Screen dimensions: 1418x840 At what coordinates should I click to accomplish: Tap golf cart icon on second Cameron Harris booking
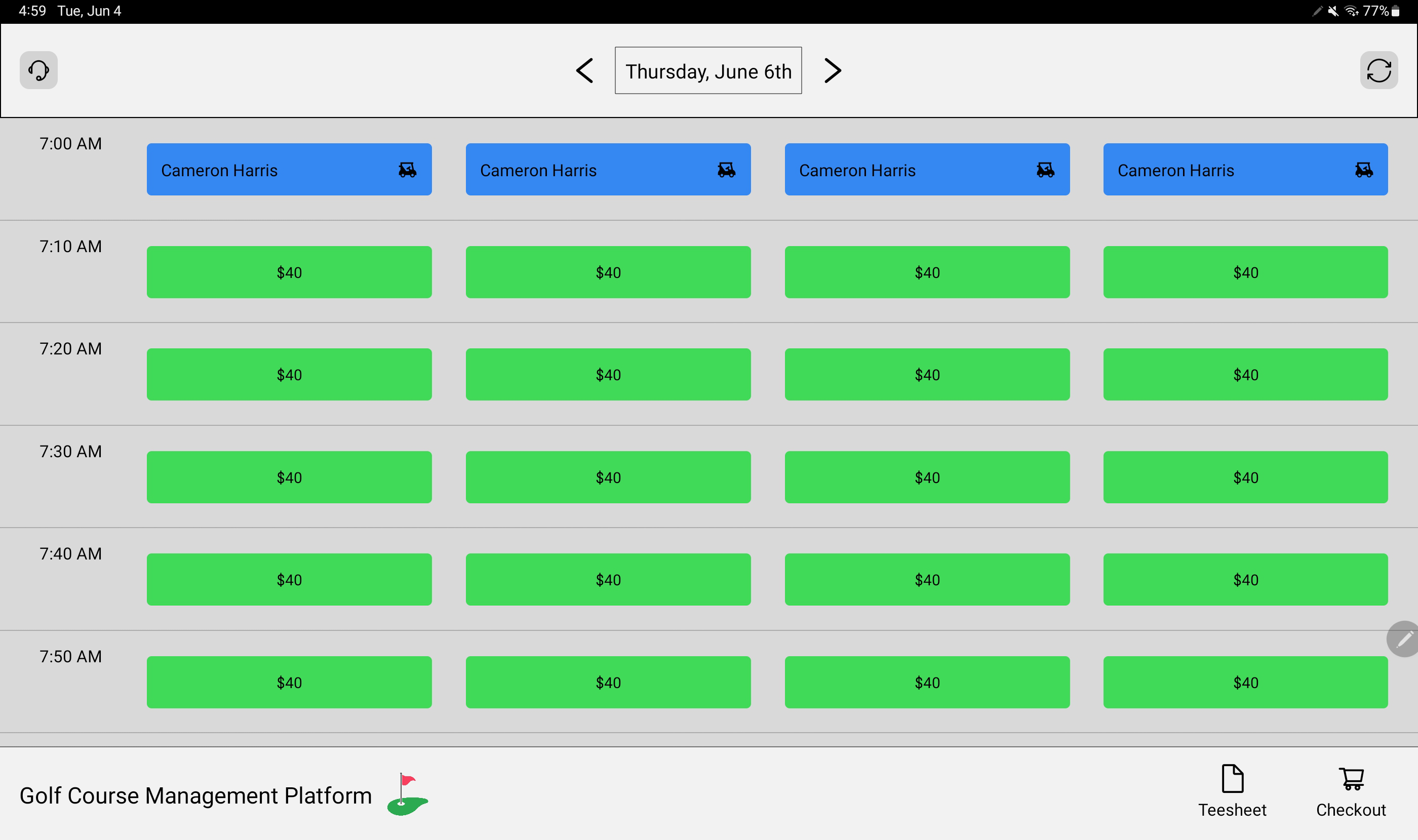click(726, 170)
